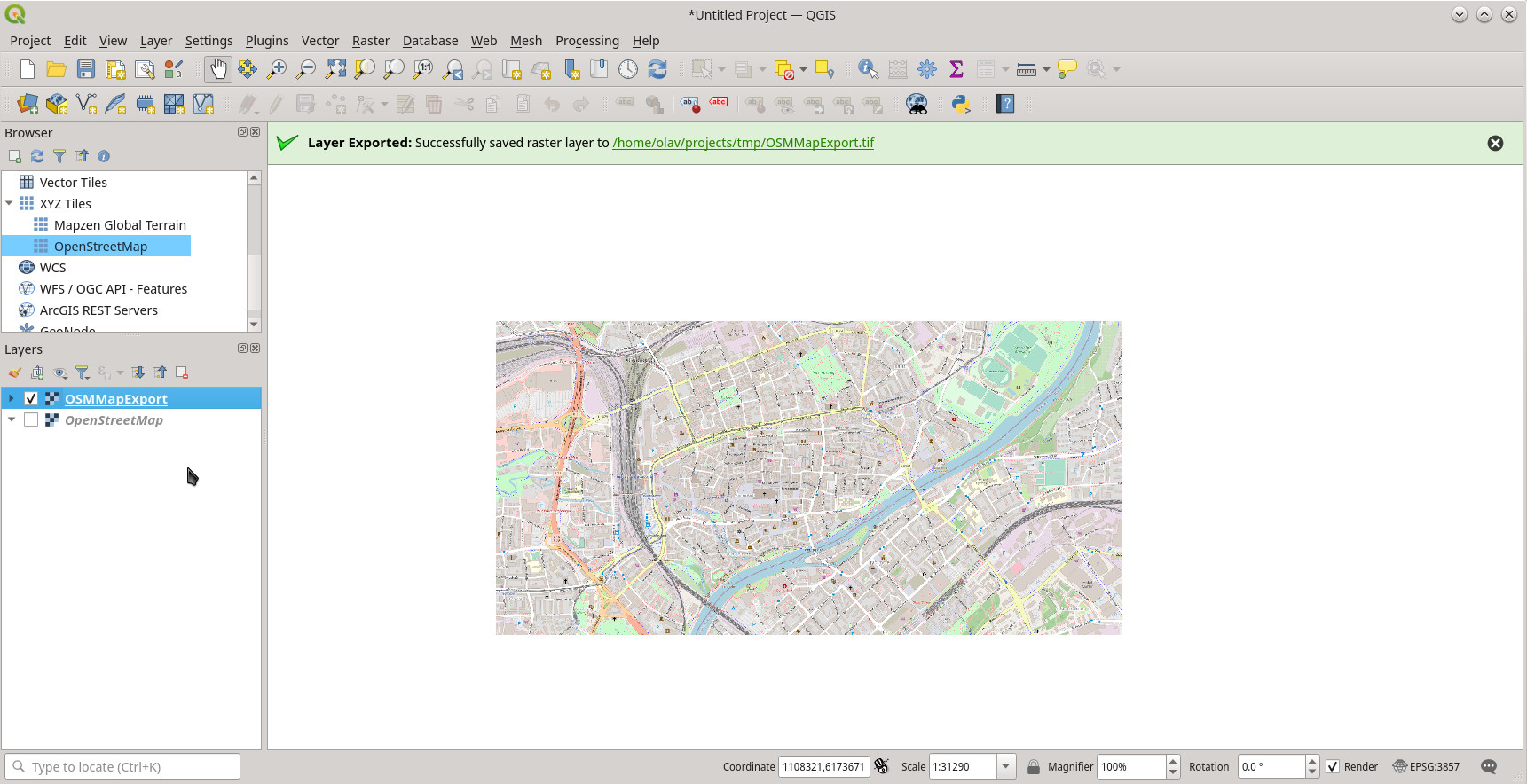The width and height of the screenshot is (1527, 784).
Task: Click the EPSG:3857 CRS button
Action: (x=1427, y=766)
